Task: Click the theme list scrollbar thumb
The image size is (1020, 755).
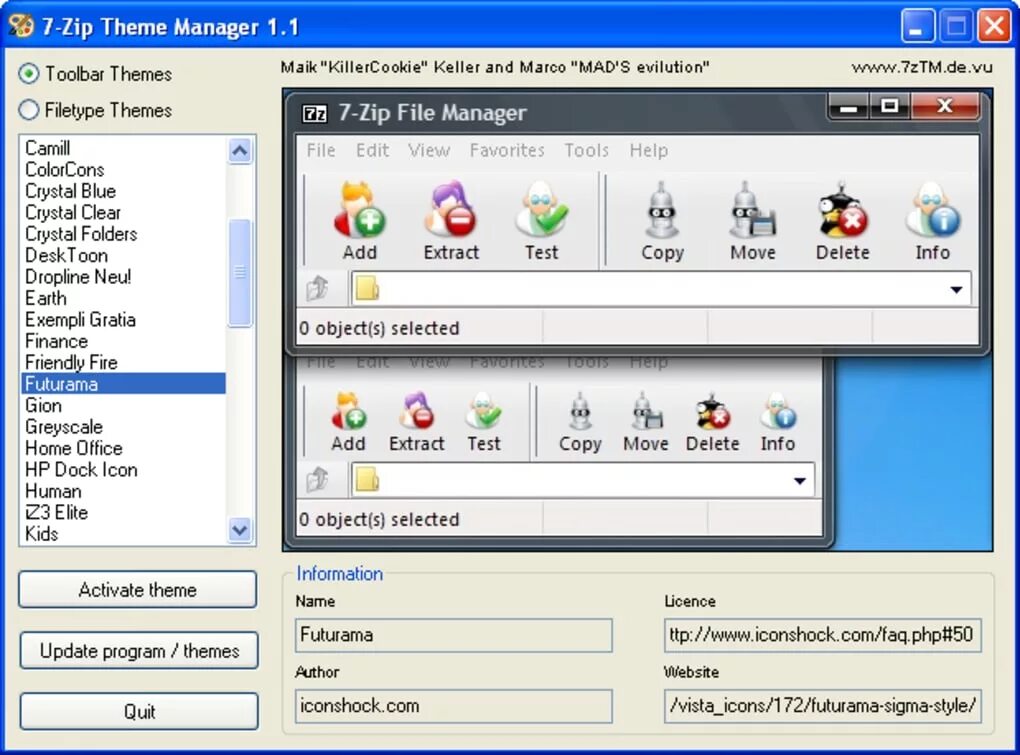Action: [x=240, y=272]
